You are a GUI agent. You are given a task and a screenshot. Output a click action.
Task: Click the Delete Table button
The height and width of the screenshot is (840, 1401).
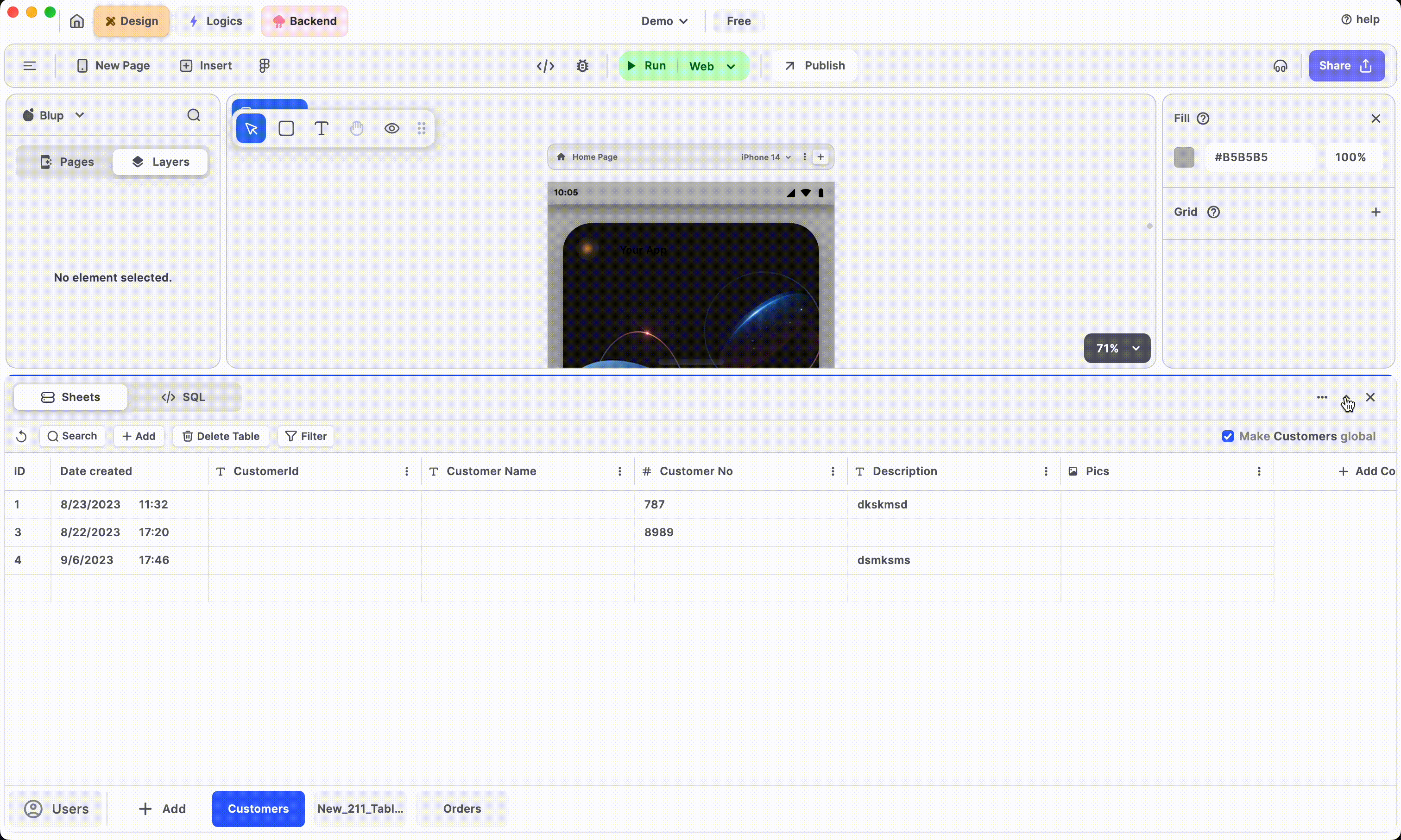pos(221,436)
